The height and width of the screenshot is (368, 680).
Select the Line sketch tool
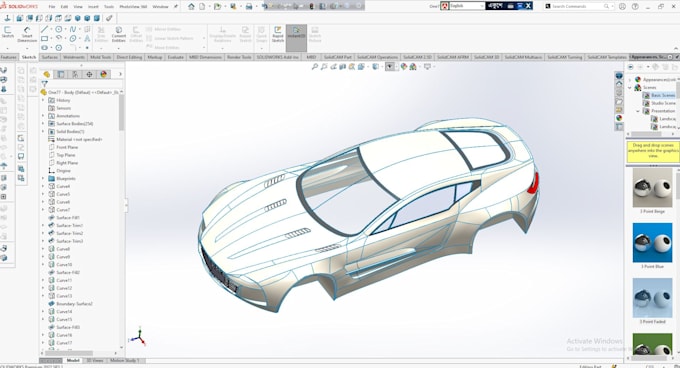pos(44,29)
